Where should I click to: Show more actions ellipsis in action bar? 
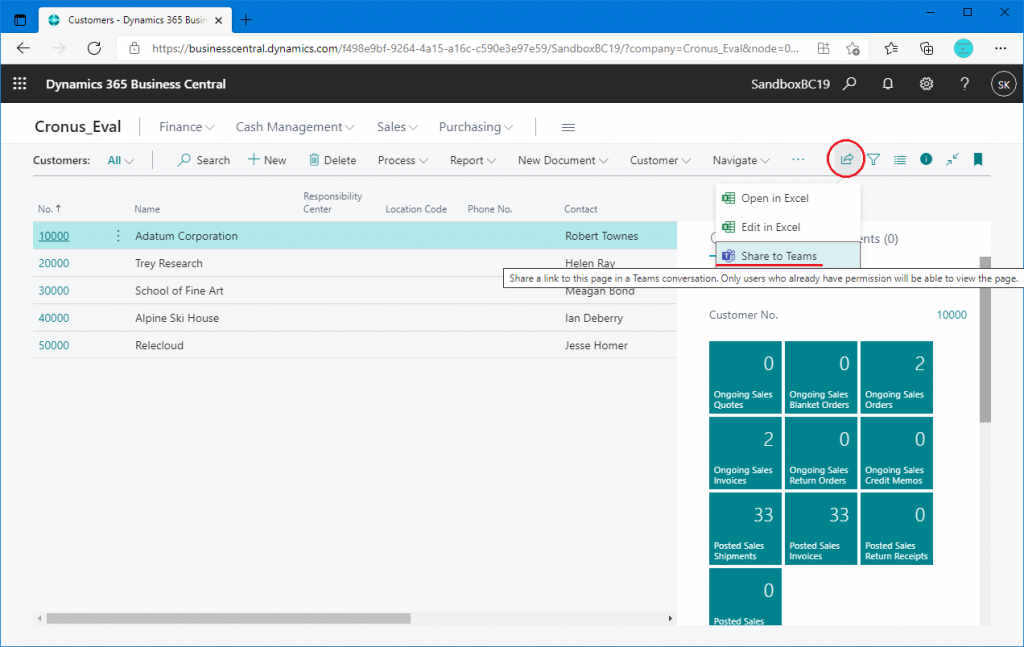click(x=798, y=160)
